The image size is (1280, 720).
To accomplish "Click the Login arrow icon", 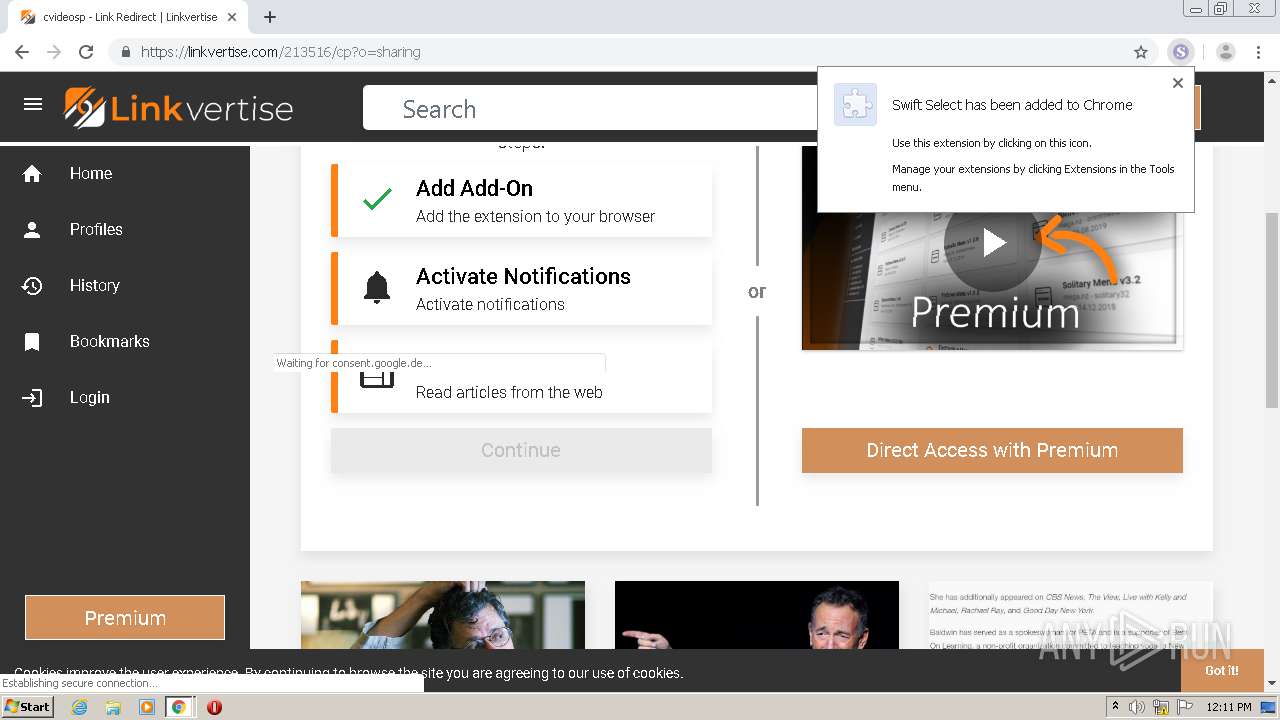I will click(x=32, y=398).
